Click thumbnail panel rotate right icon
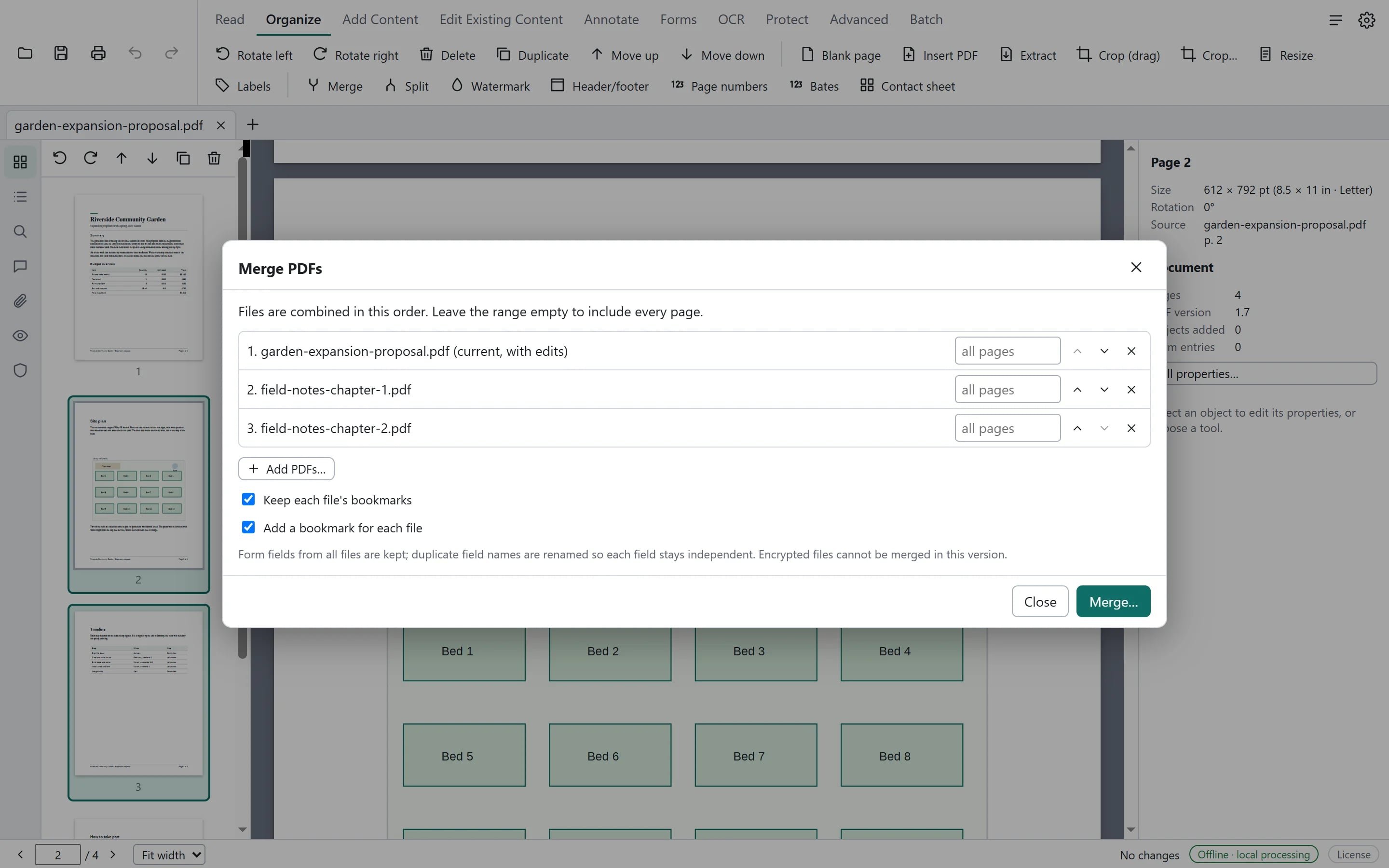Image resolution: width=1389 pixels, height=868 pixels. click(x=91, y=158)
